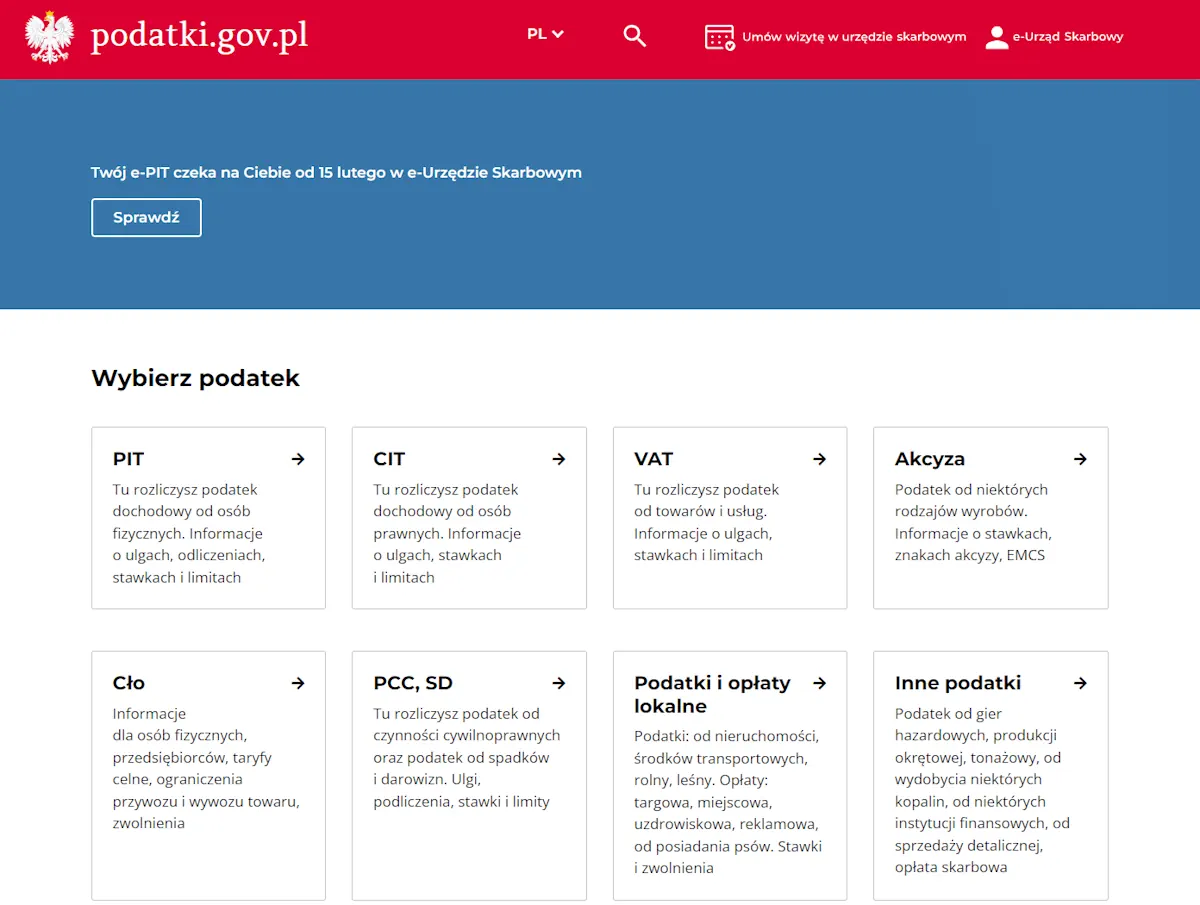Click the arrow on PCC, SD card

[559, 683]
